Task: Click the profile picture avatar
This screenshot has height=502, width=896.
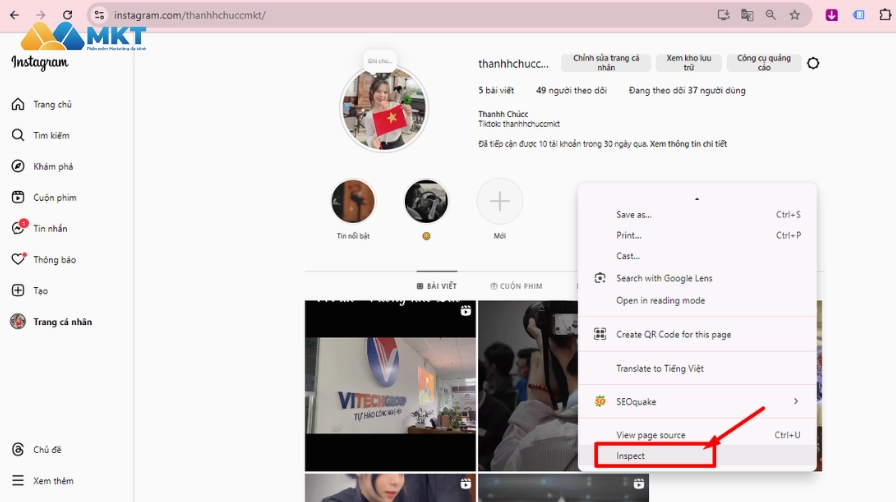Action: 384,109
